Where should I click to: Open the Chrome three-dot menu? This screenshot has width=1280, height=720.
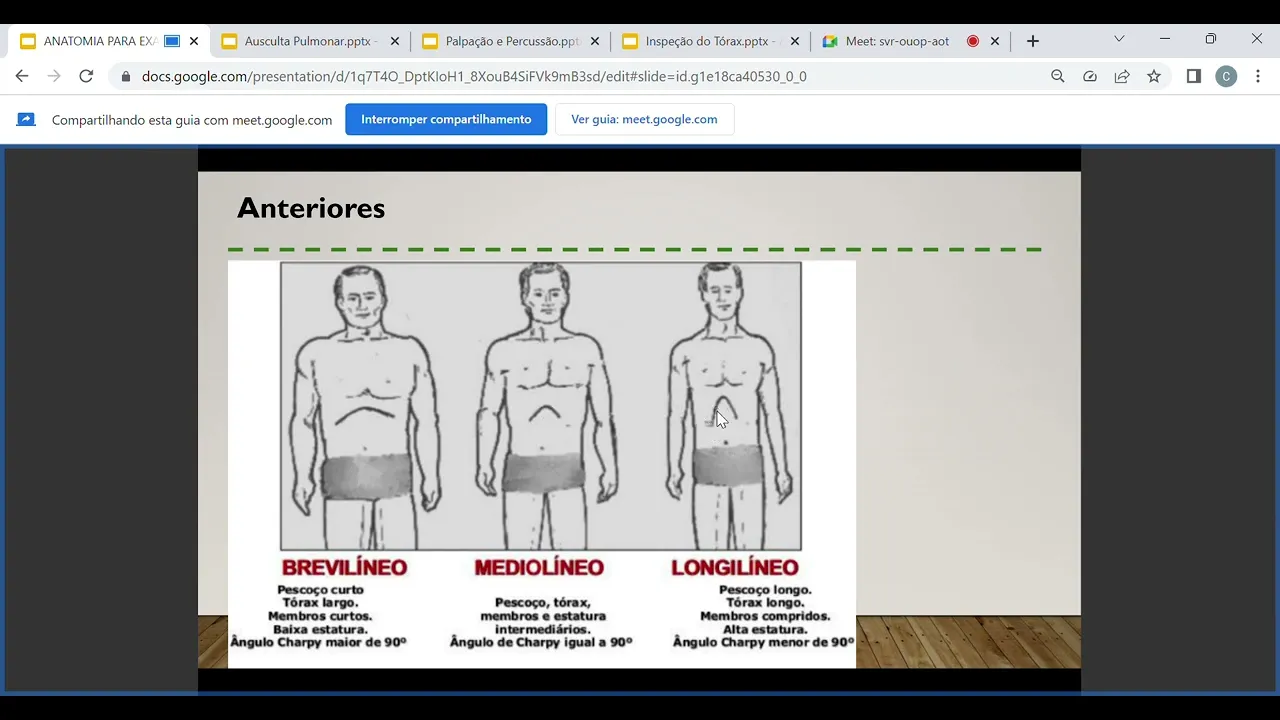[1258, 76]
